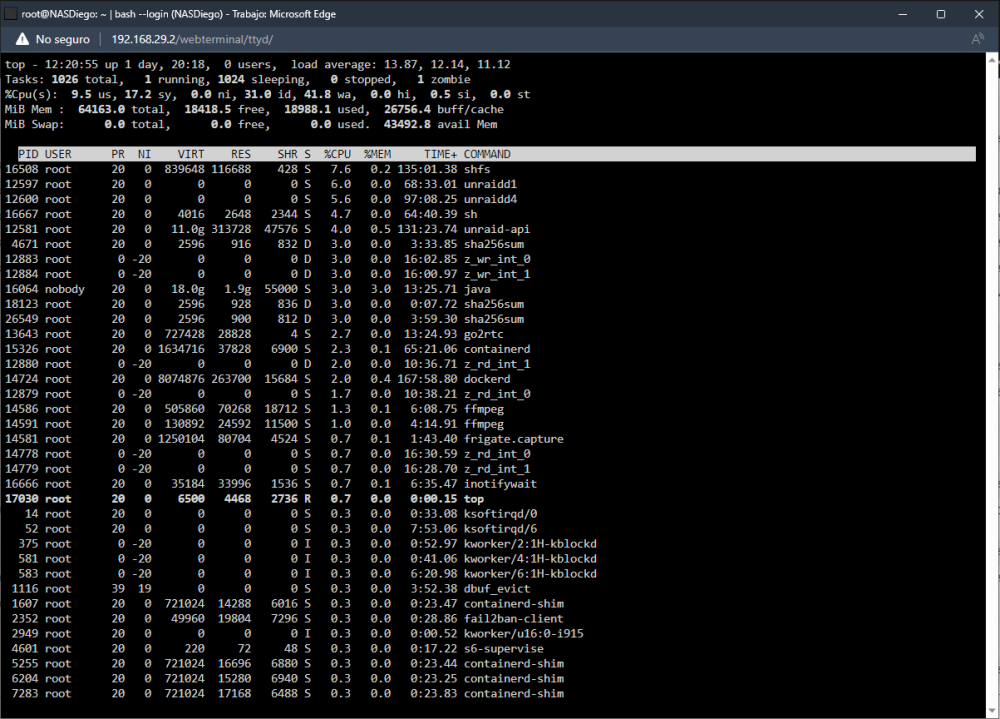
Task: Click PID 16508 in process list
Action: click(x=22, y=169)
